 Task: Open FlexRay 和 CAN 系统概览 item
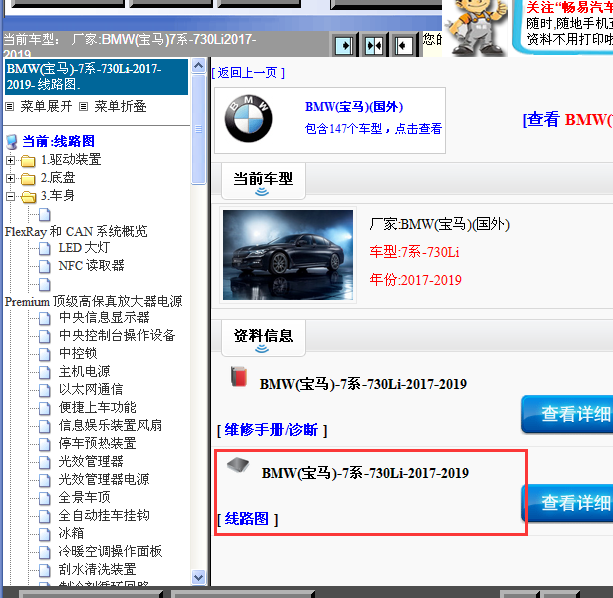tap(76, 231)
